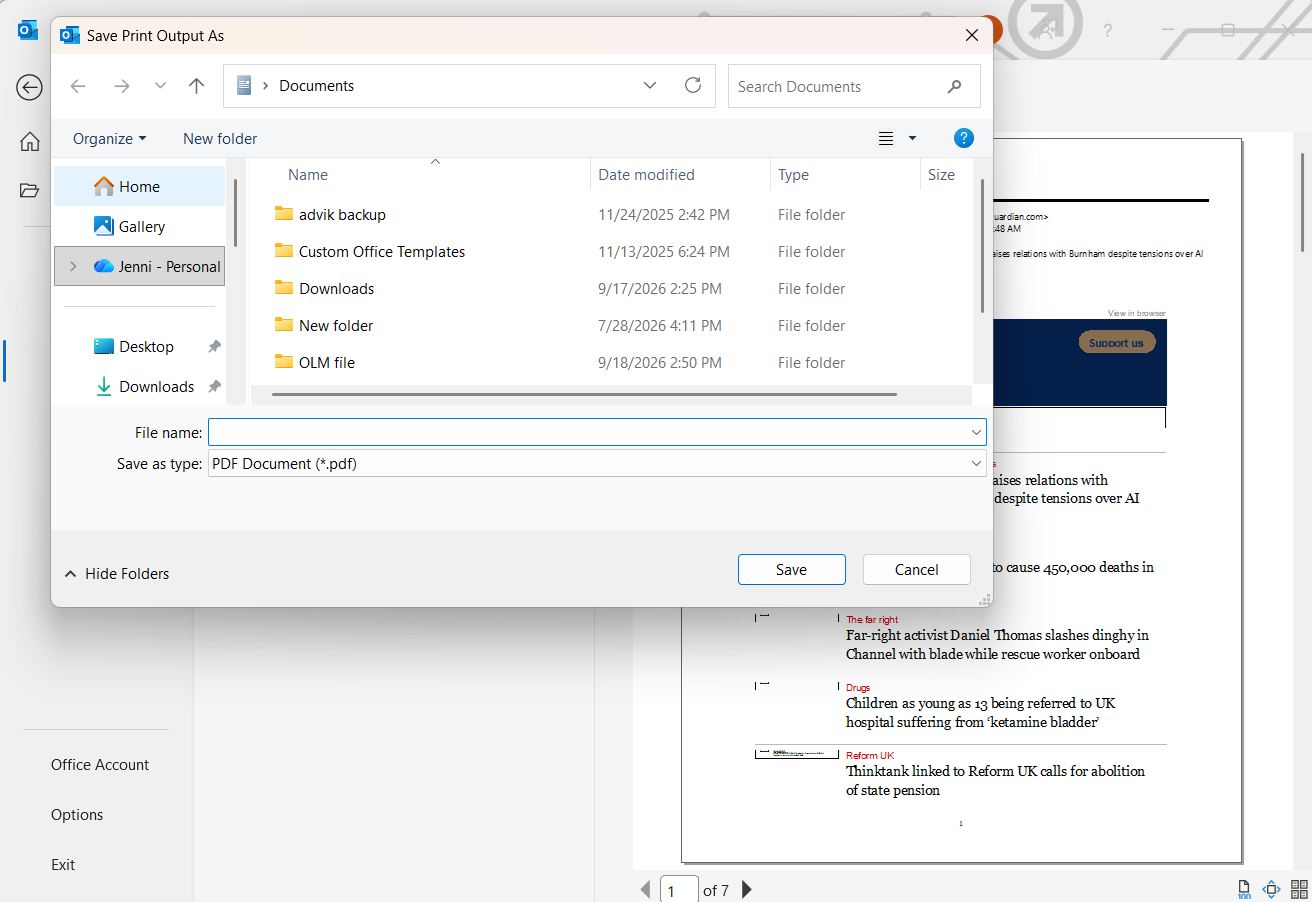
Task: Click the fit one page preview icon
Action: tap(1272, 889)
